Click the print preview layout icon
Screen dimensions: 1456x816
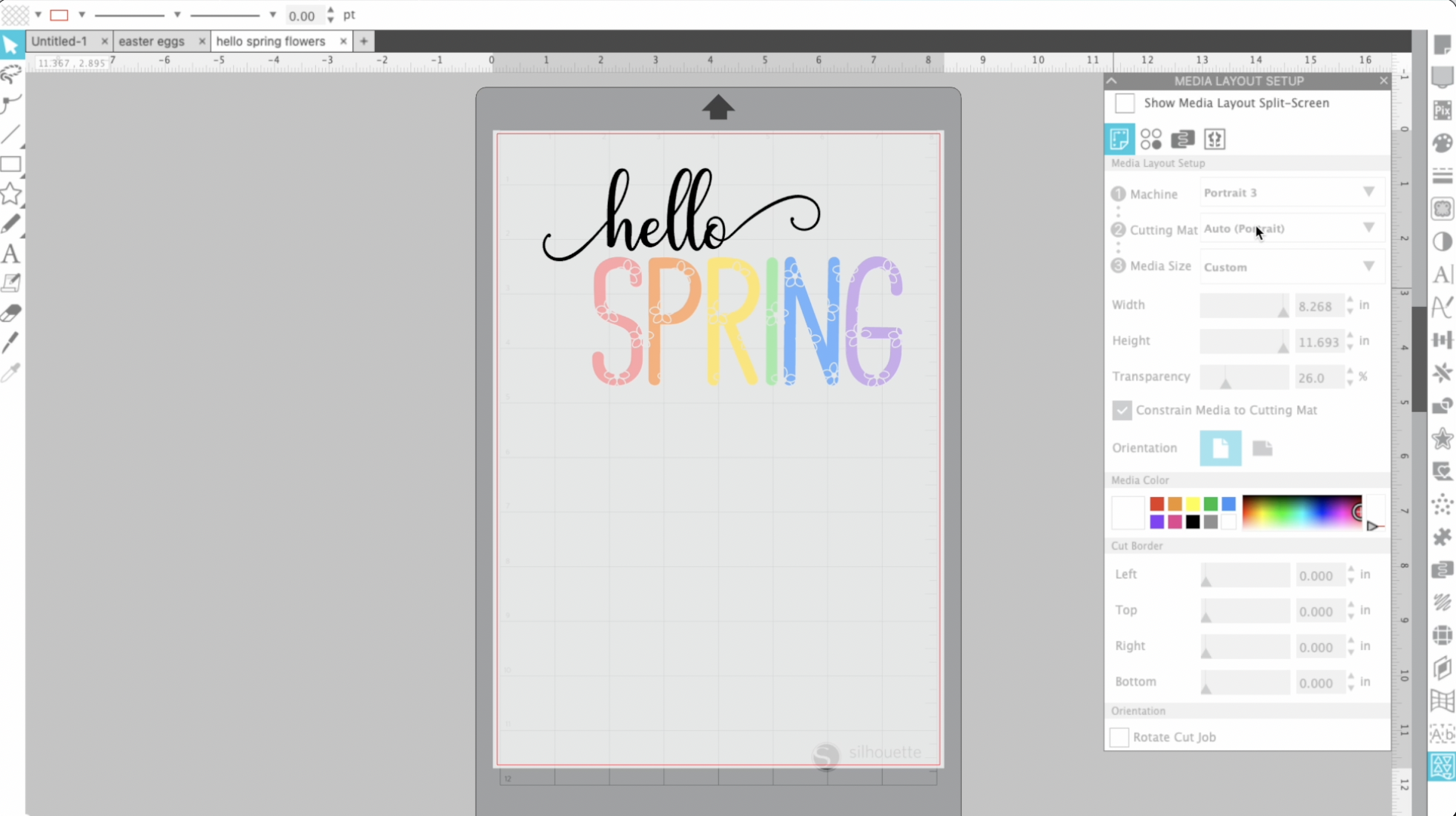[x=1182, y=139]
